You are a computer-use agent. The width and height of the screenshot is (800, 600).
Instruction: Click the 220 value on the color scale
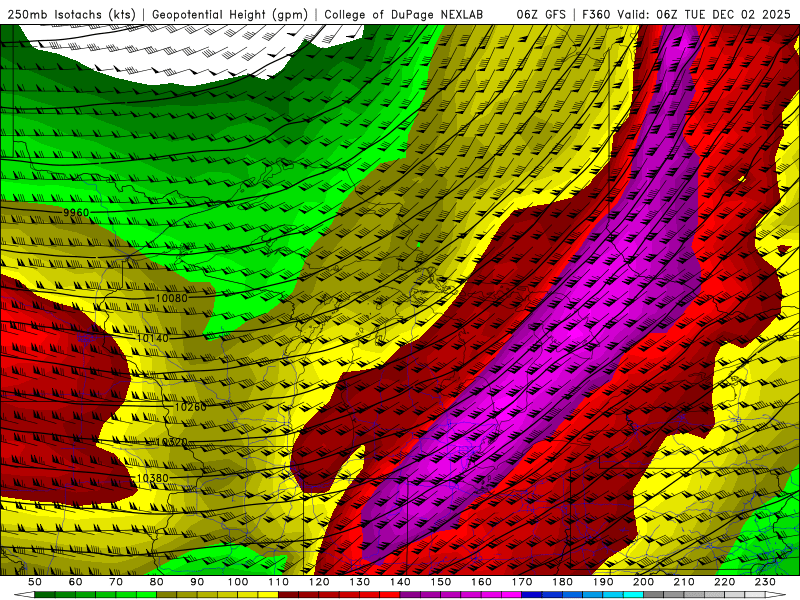coord(724,582)
